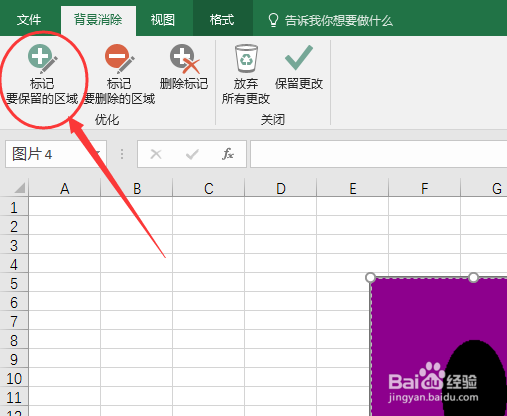Click the Select All corner triangle
This screenshot has height=416, width=507.
coord(19,188)
